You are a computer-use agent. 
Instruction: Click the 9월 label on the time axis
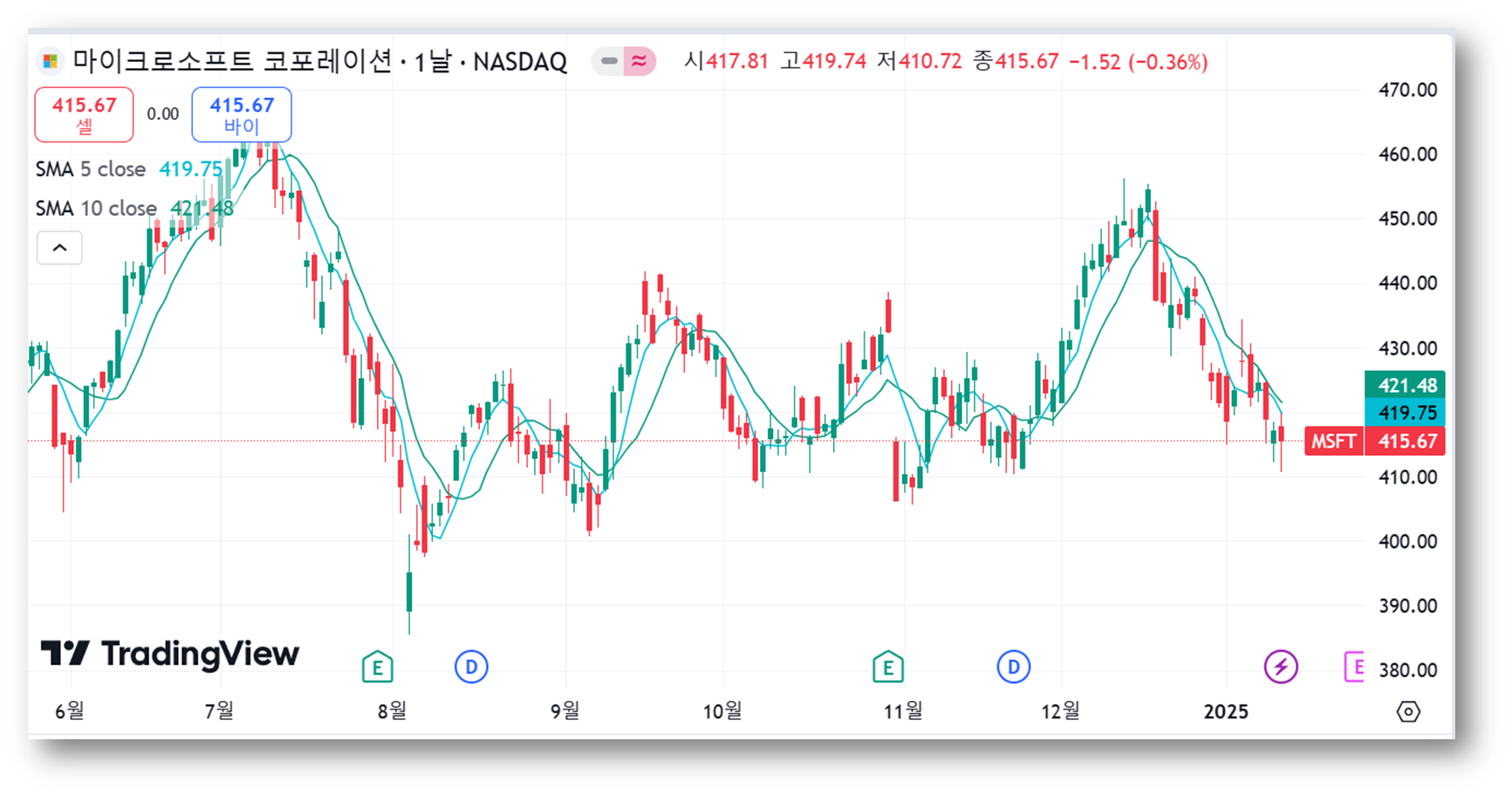(x=565, y=711)
